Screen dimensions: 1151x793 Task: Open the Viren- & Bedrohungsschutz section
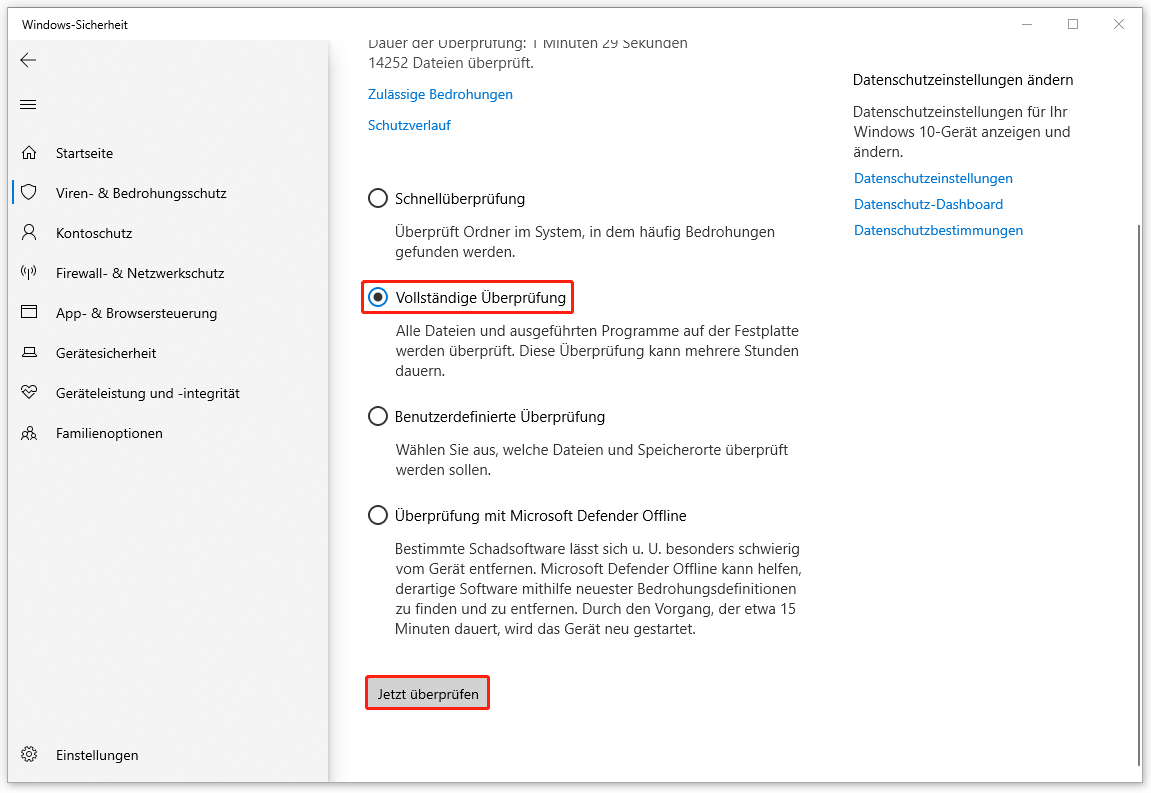click(x=140, y=192)
